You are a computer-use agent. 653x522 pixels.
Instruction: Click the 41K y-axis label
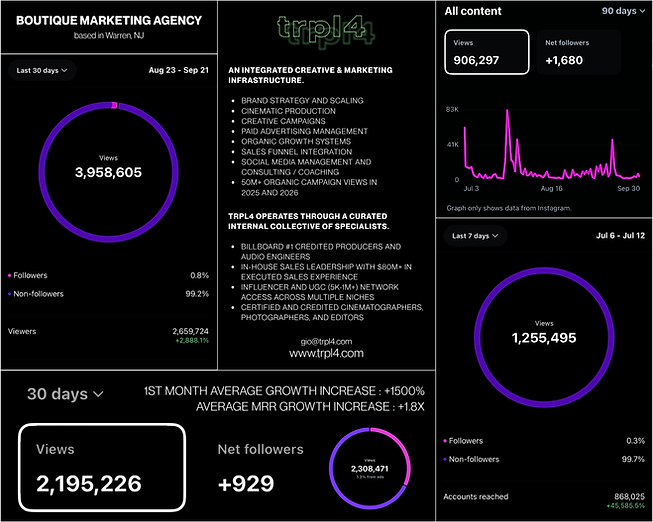tap(453, 145)
